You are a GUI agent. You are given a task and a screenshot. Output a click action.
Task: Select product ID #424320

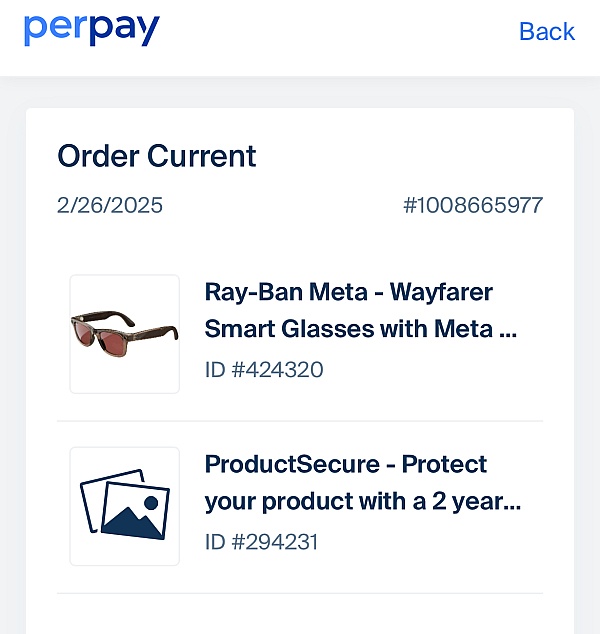tap(264, 370)
